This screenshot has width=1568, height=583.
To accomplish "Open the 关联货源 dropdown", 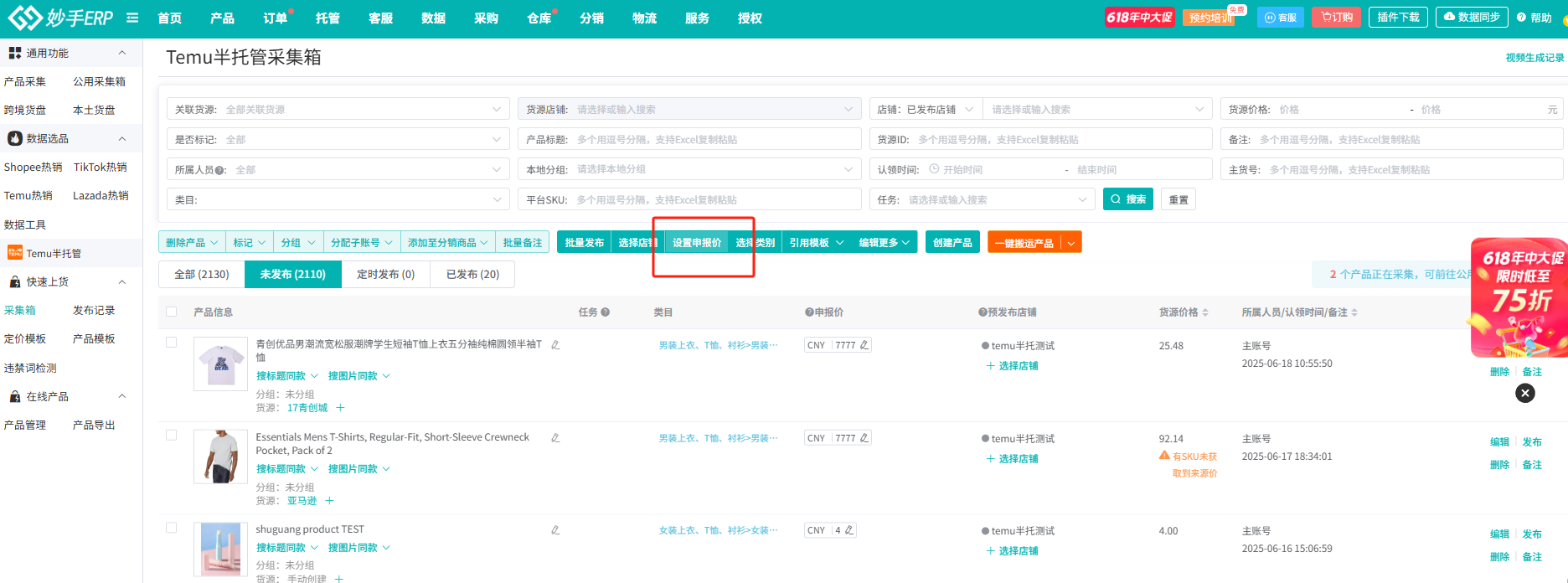I will pos(338,109).
